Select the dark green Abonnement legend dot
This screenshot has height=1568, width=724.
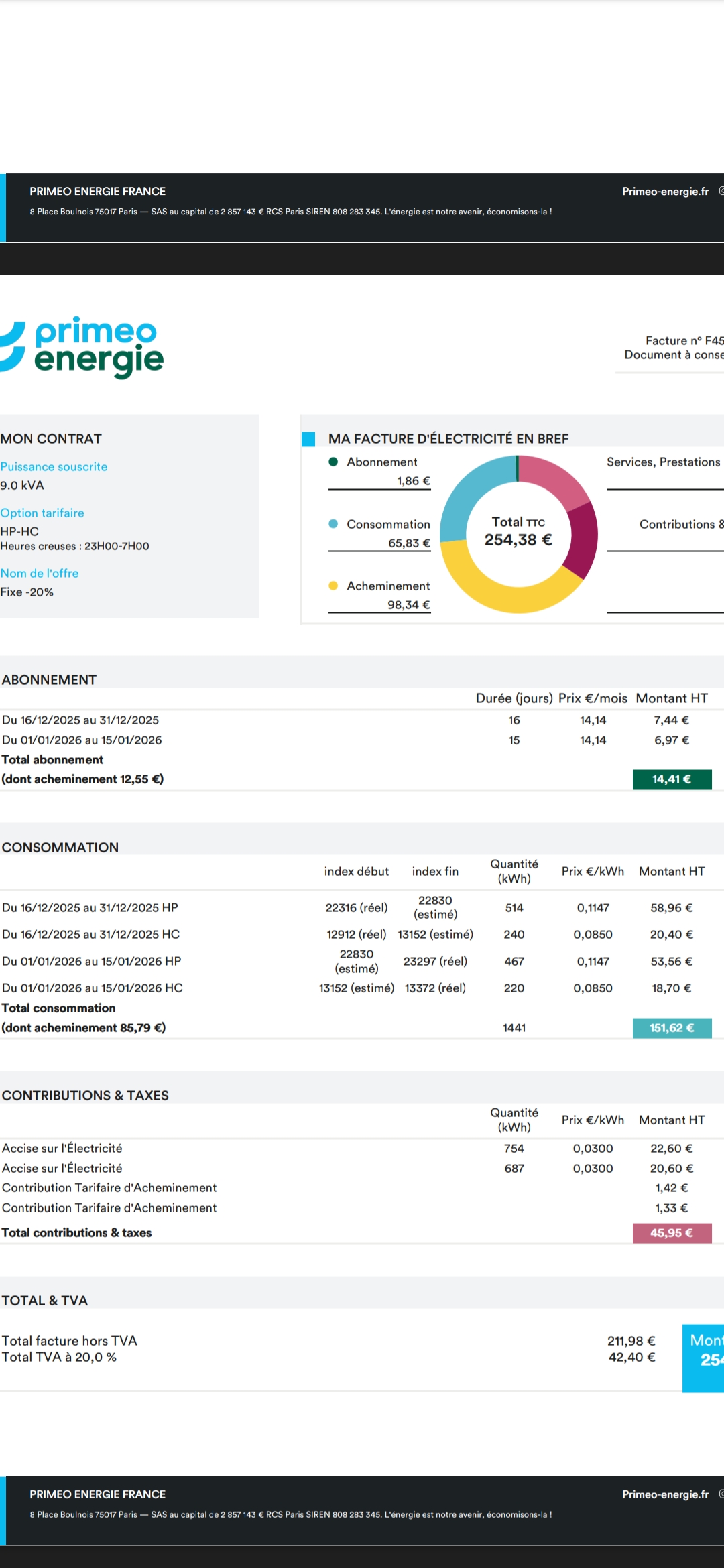click(333, 462)
